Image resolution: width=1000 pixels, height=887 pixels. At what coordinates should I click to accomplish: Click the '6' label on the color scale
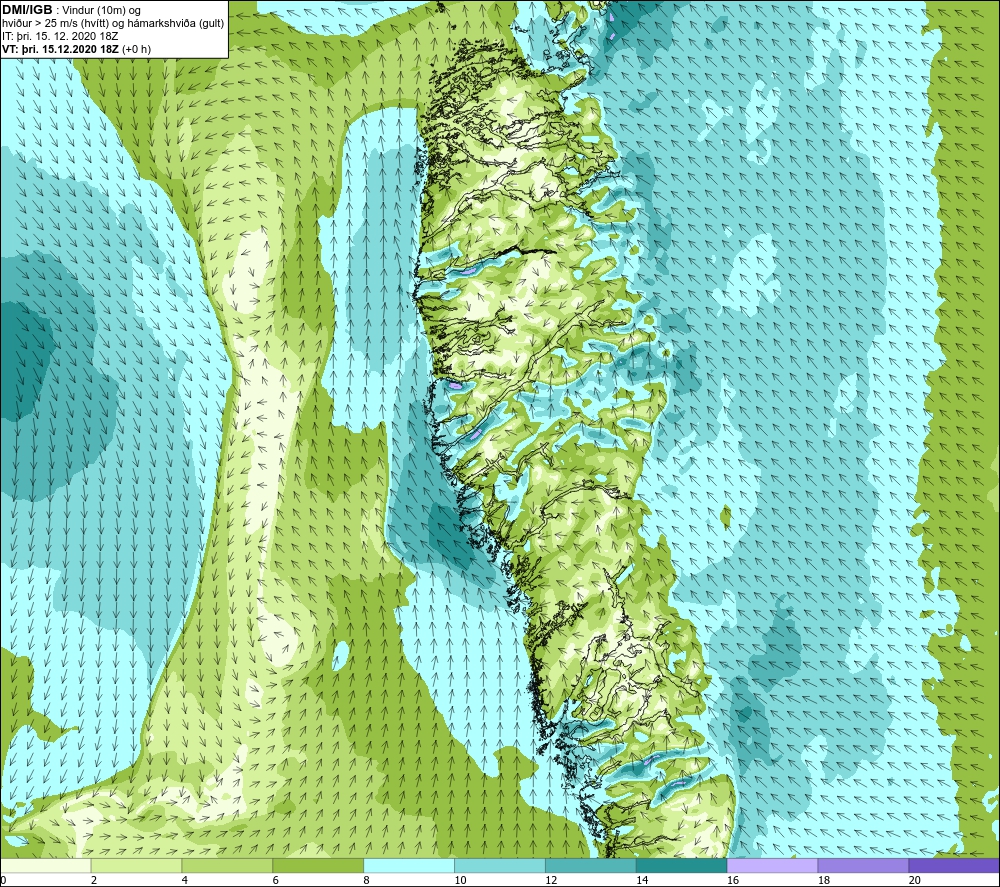[276, 880]
